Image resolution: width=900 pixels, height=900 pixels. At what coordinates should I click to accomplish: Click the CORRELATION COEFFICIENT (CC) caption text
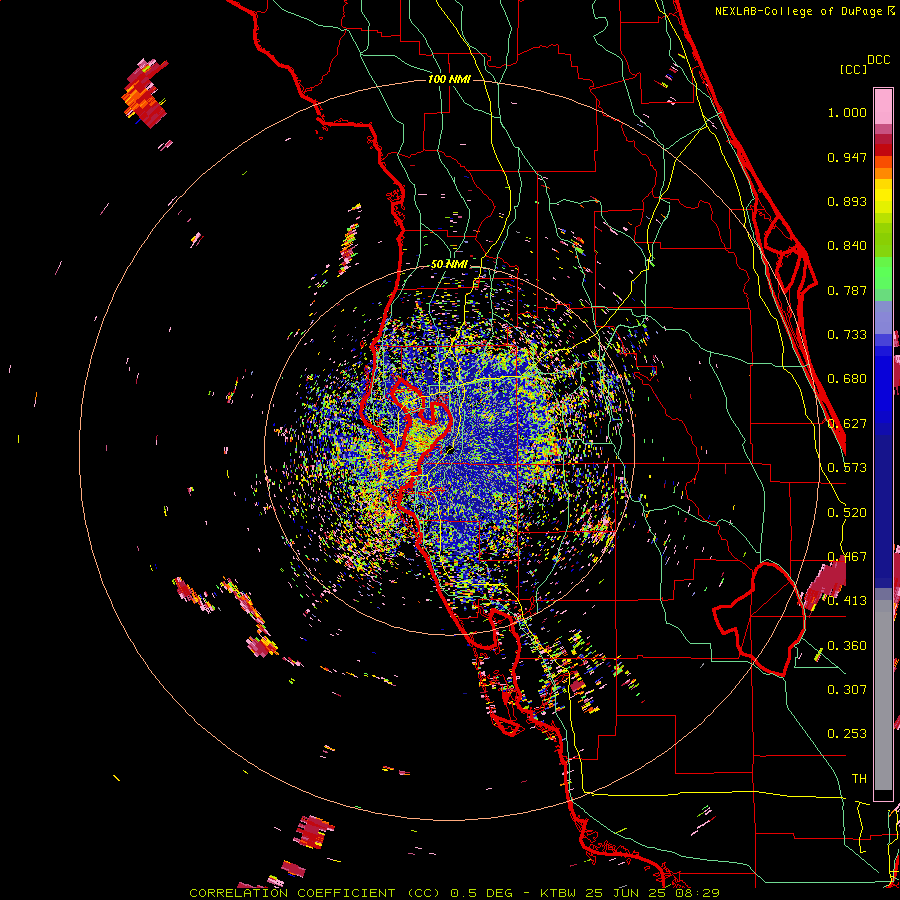click(315, 893)
